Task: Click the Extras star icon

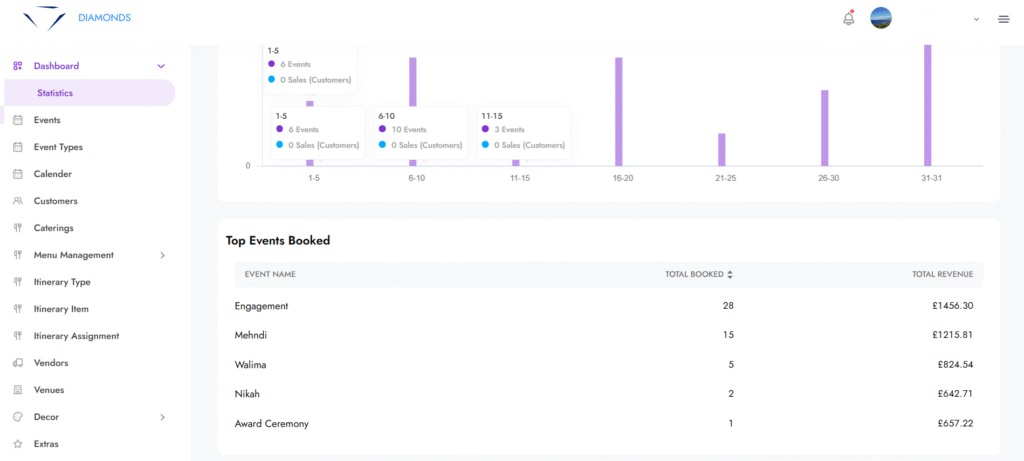Action: tap(18, 444)
